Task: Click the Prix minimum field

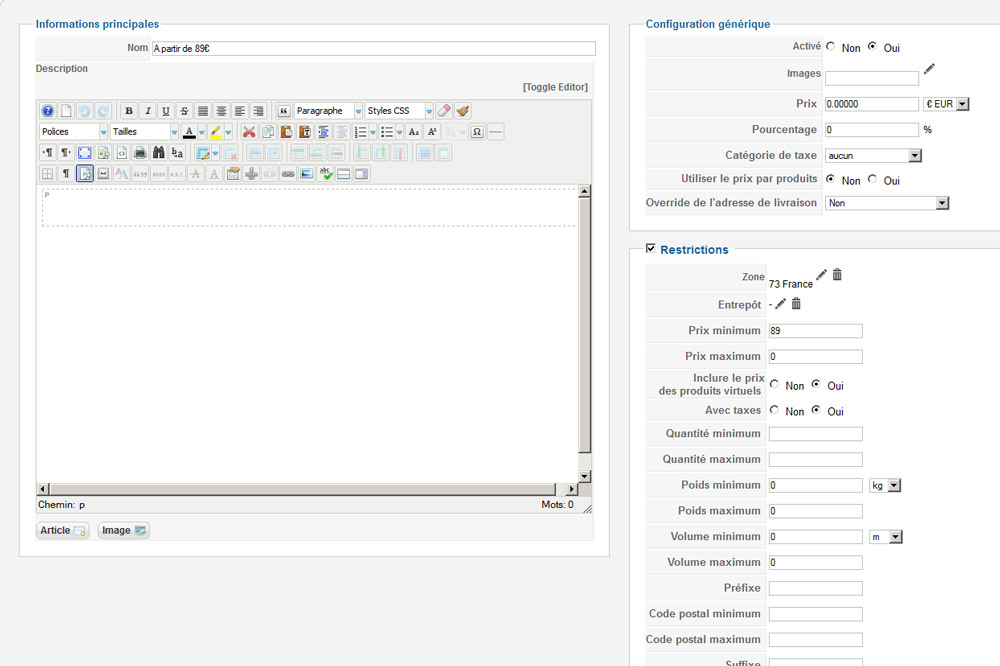Action: click(816, 330)
